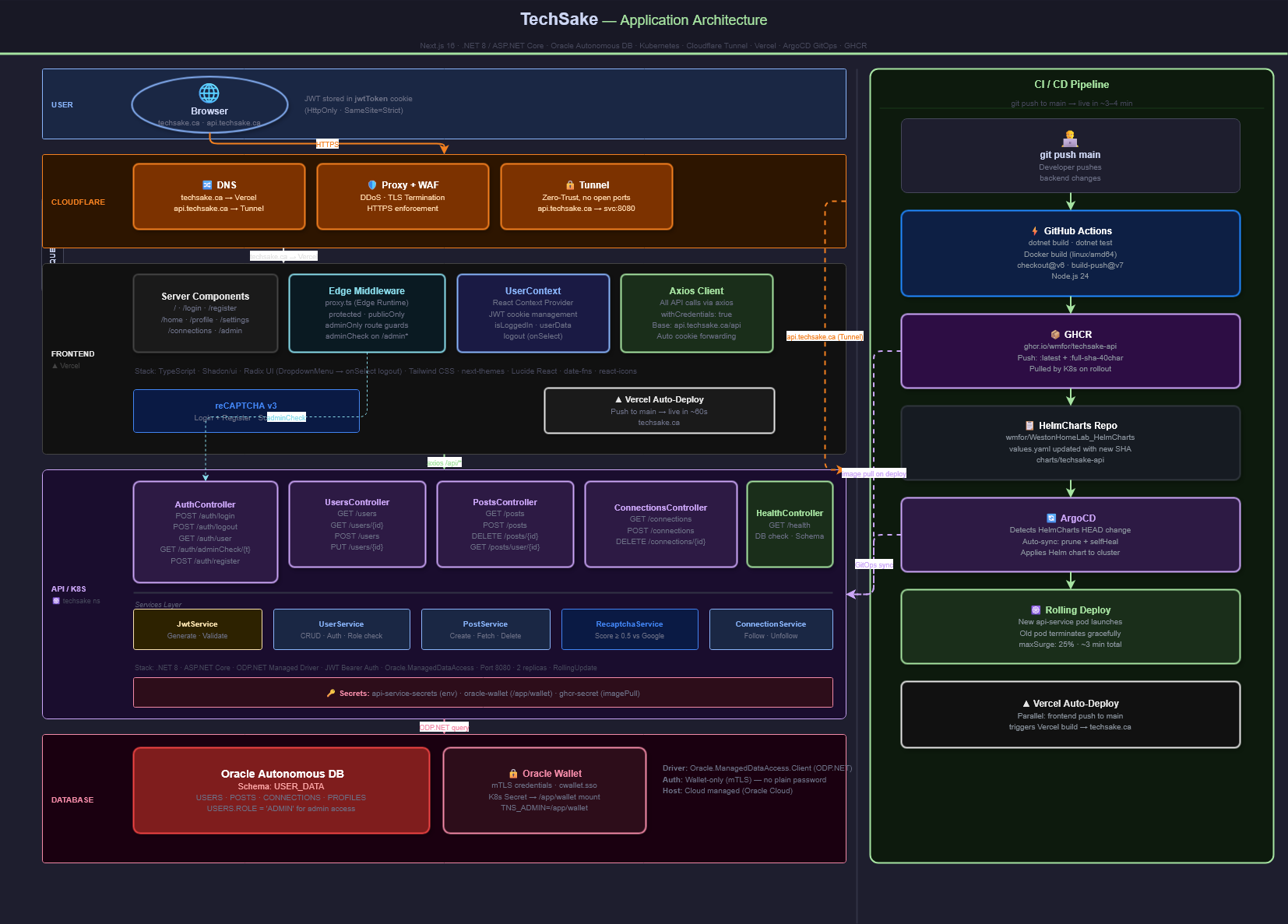This screenshot has height=924, width=1288.
Task: Click the UserService box
Action: (x=342, y=629)
